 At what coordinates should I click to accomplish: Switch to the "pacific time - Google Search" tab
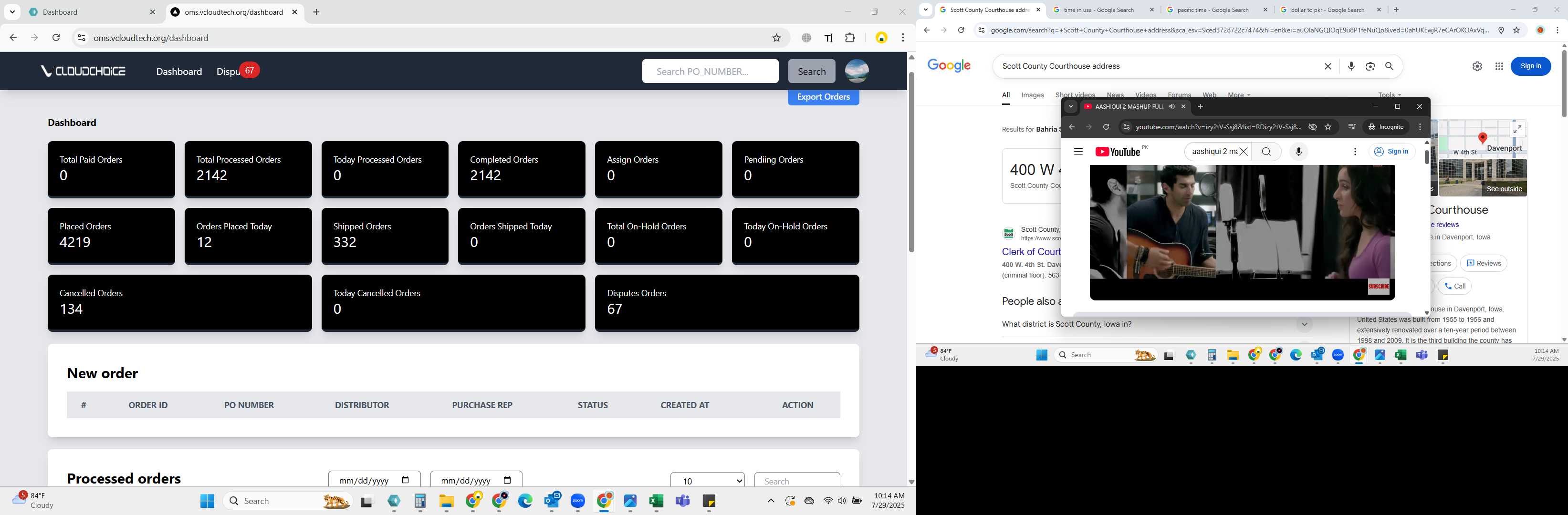(x=1217, y=10)
